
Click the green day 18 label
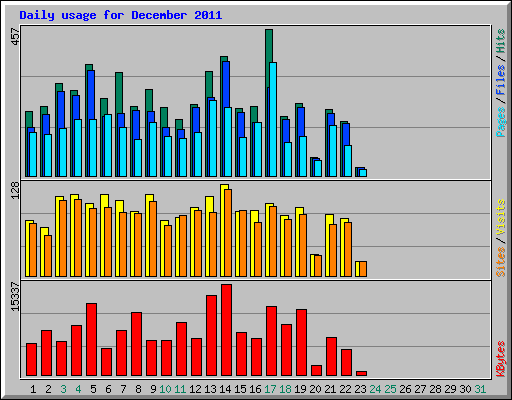coord(285,389)
